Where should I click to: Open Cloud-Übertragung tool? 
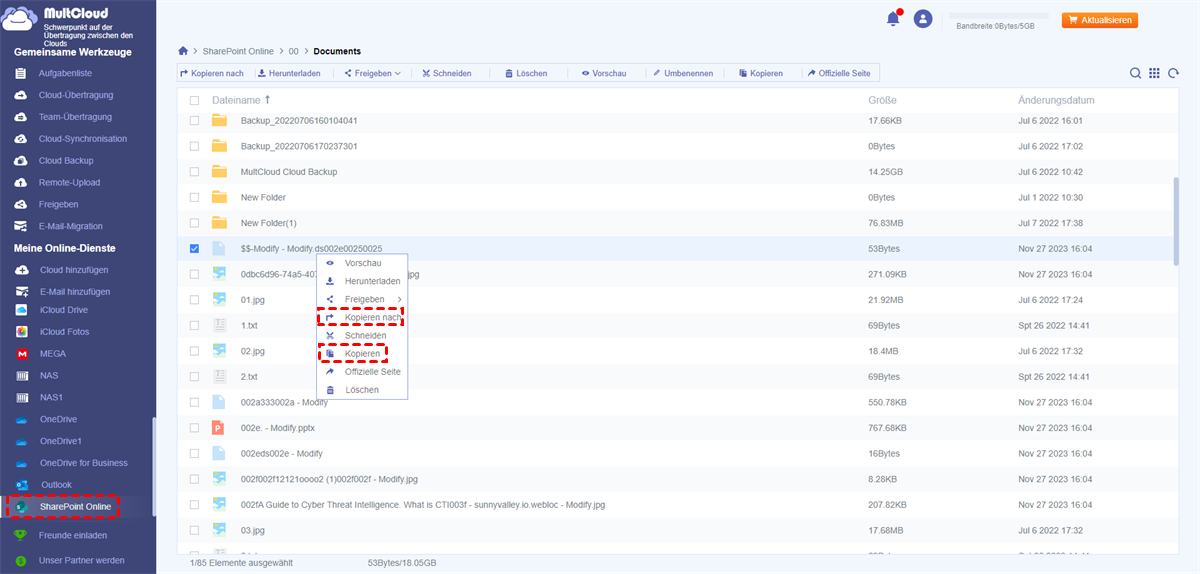[78, 95]
